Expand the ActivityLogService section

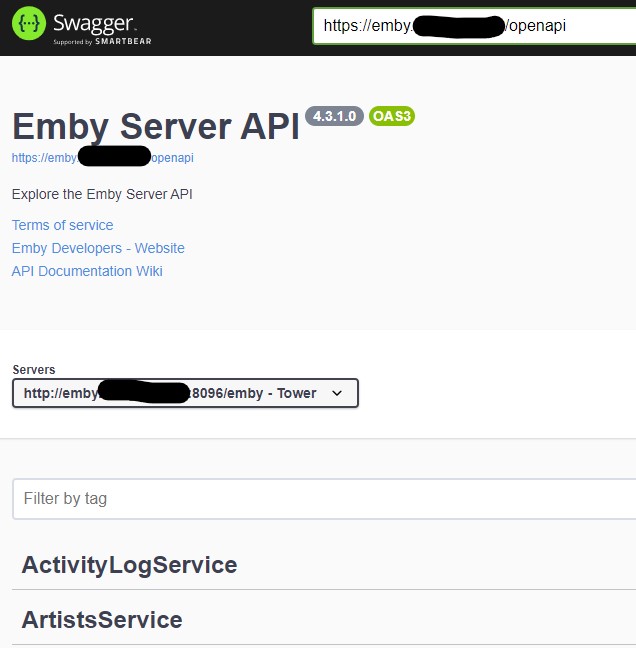point(324,565)
